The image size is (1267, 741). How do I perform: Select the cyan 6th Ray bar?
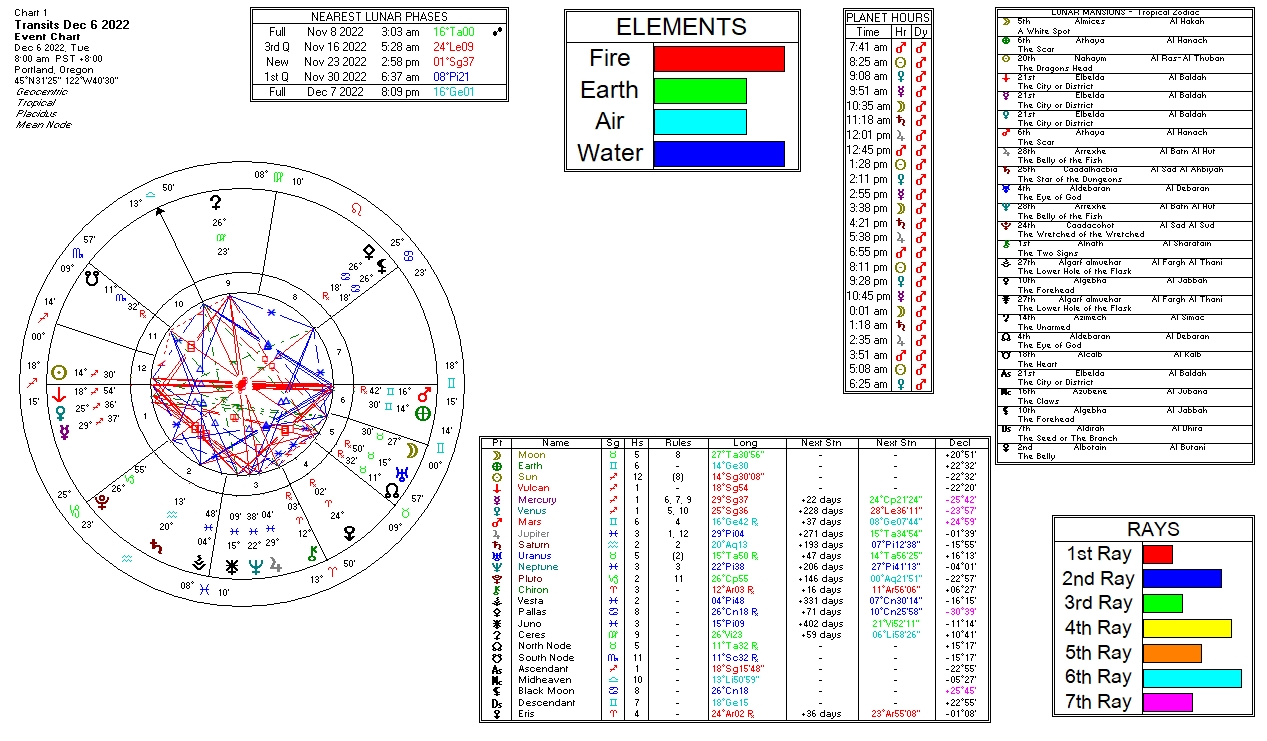click(1192, 677)
